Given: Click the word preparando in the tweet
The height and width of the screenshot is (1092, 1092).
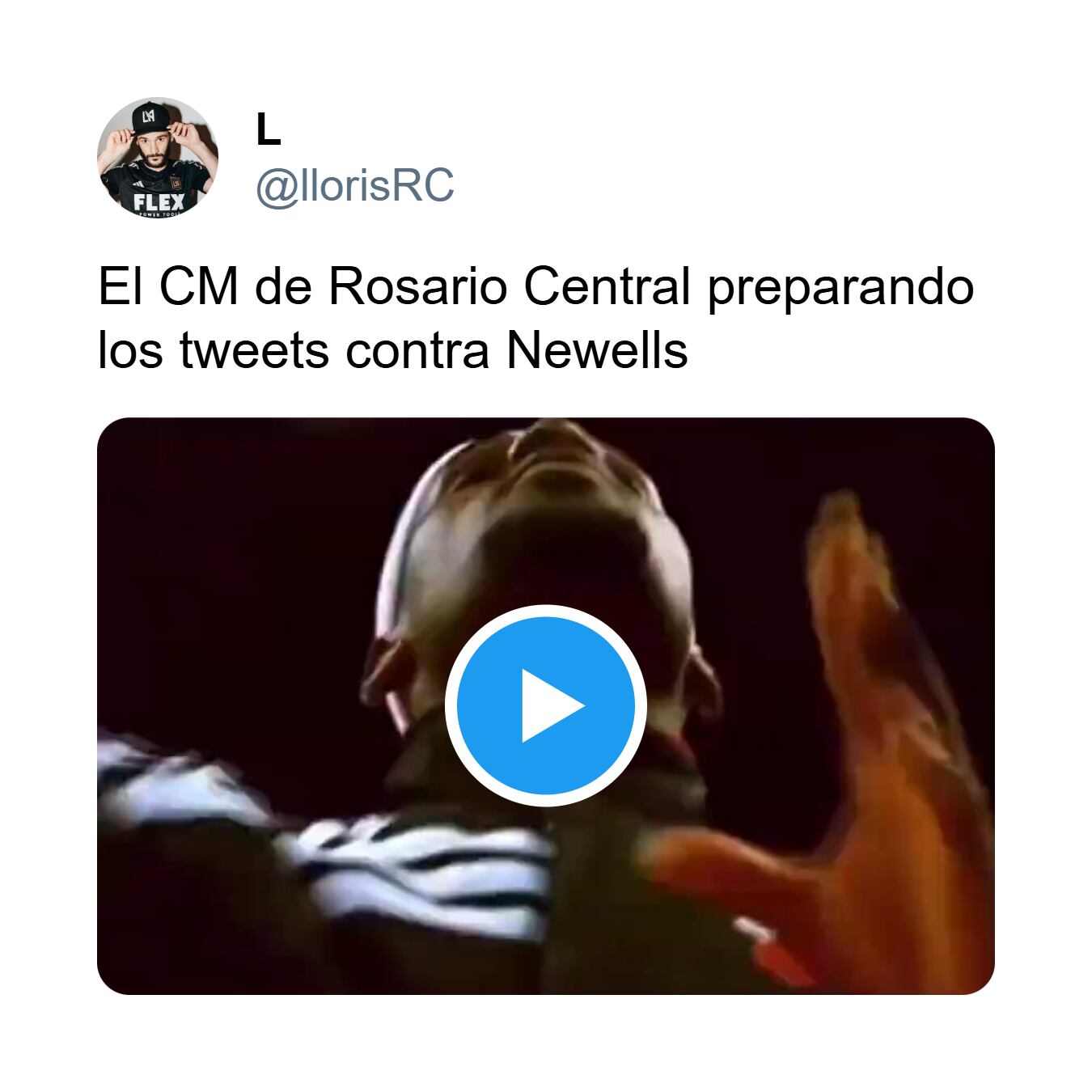Looking at the screenshot, I should click(840, 290).
